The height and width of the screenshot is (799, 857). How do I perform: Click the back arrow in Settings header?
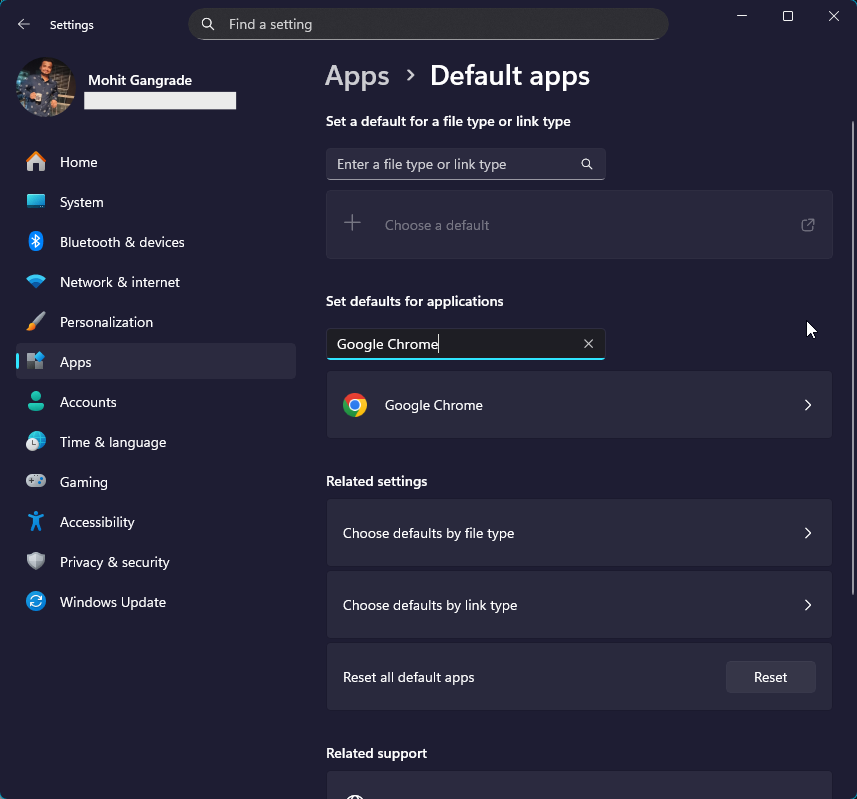click(24, 24)
